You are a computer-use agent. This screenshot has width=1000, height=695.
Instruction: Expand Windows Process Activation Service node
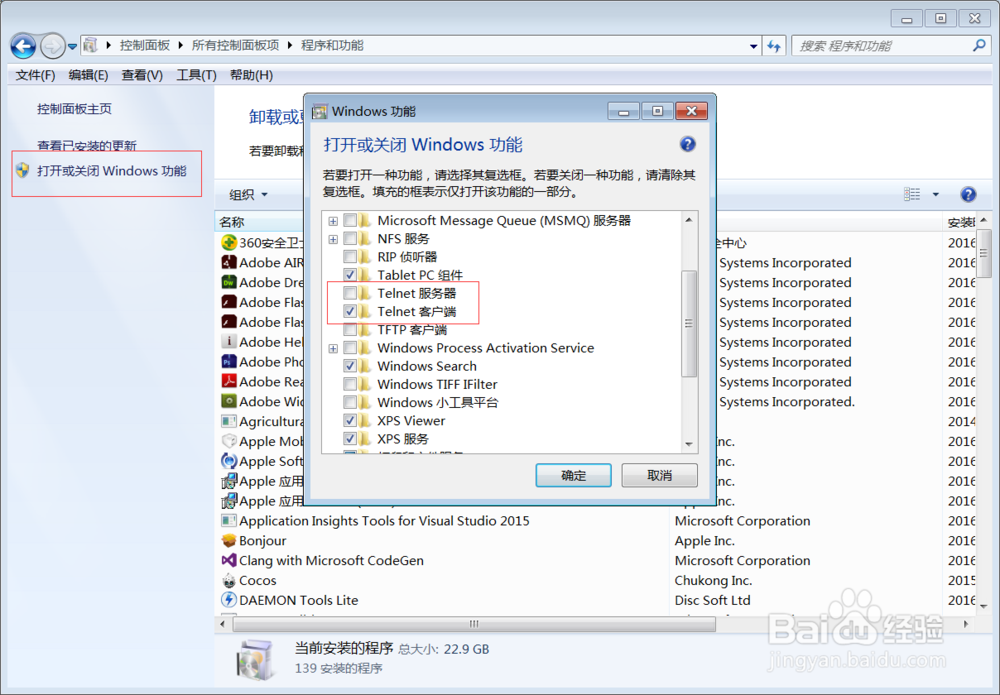point(333,349)
